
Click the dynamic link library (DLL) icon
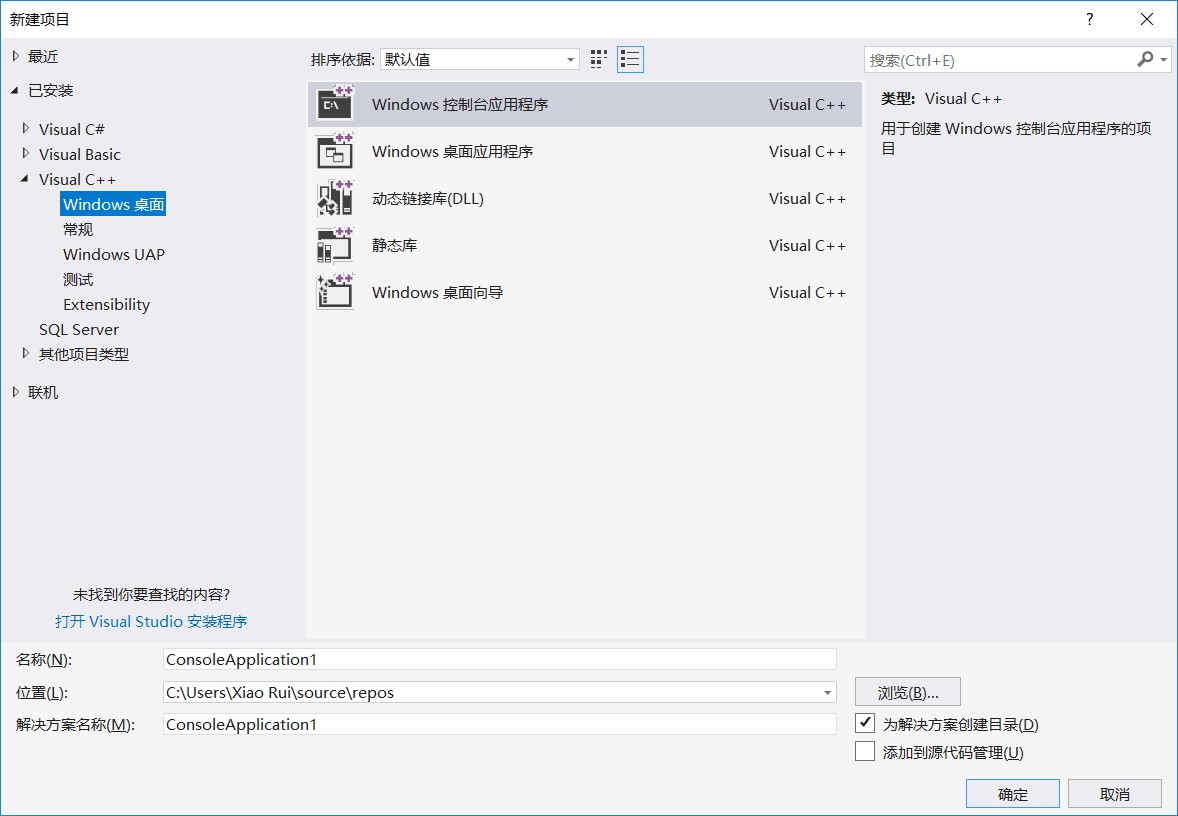(x=335, y=198)
